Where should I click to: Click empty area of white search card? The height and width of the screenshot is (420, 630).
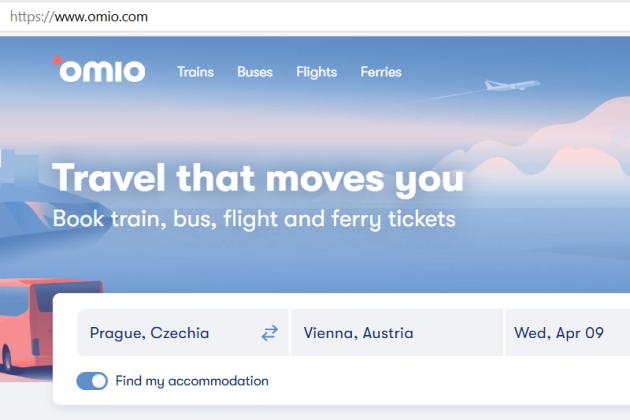coord(442,381)
